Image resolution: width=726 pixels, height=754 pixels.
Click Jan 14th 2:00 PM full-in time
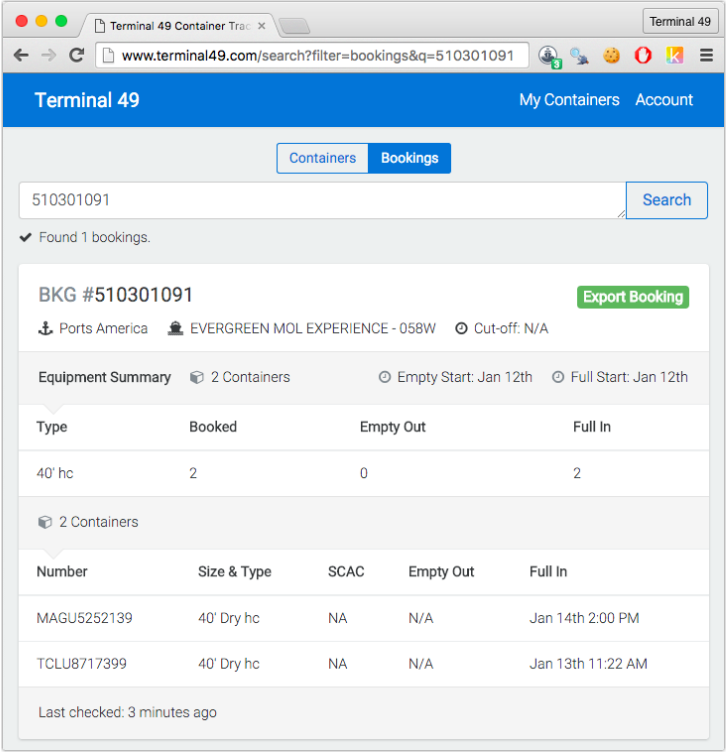coord(584,618)
